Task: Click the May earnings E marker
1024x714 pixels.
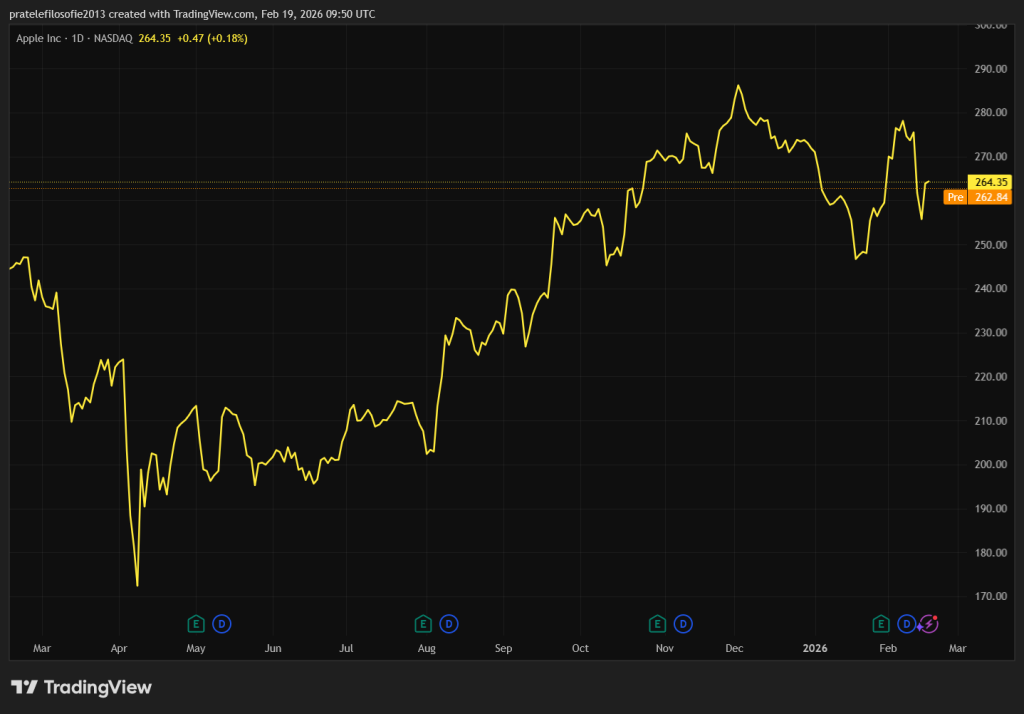Action: click(x=196, y=624)
